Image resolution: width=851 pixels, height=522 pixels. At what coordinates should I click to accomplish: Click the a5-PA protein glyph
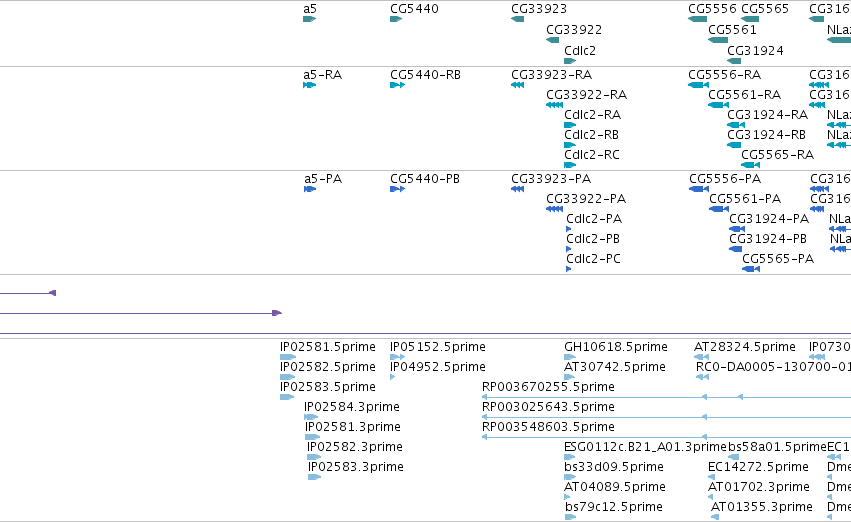coord(310,189)
